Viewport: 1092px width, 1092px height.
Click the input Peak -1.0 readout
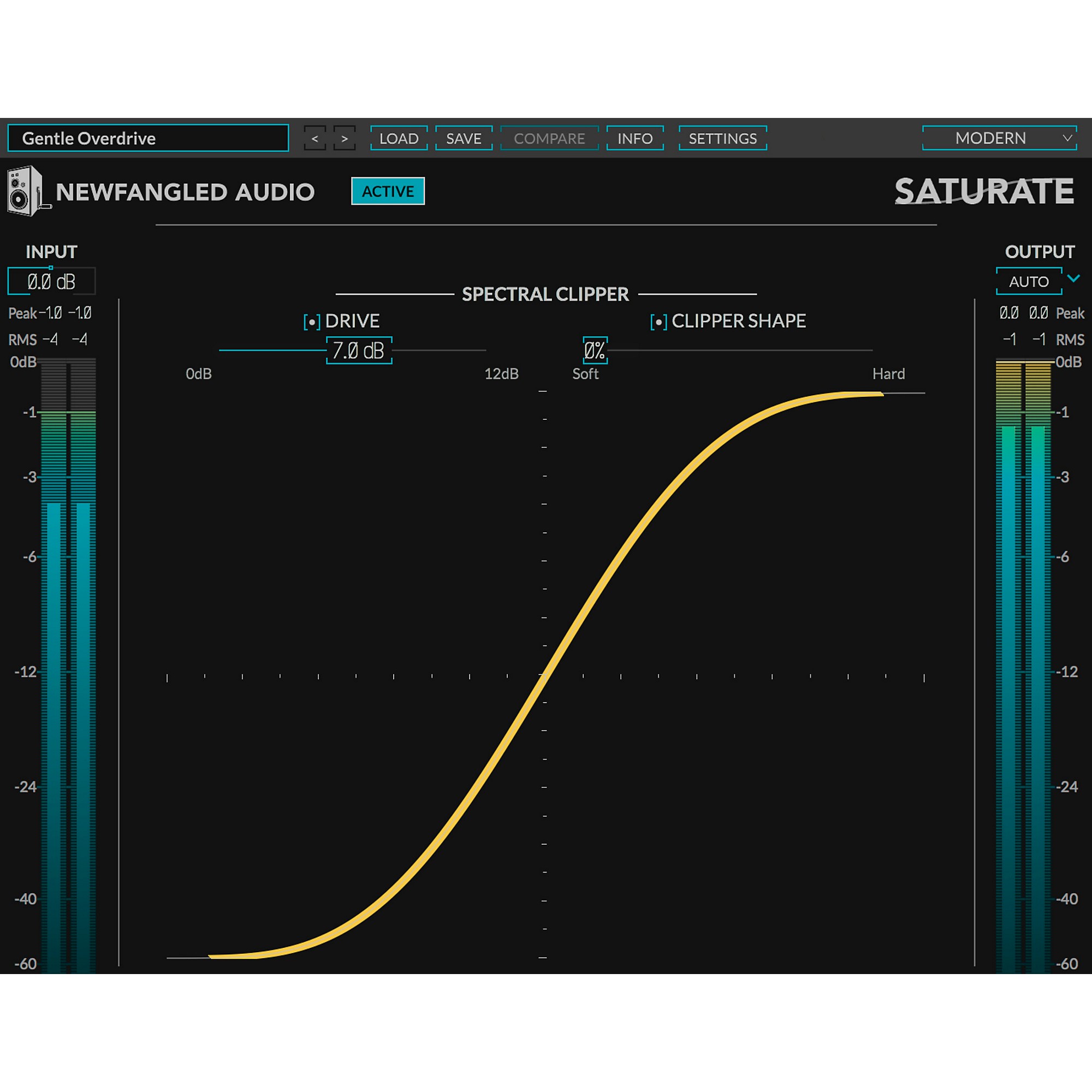[50, 313]
